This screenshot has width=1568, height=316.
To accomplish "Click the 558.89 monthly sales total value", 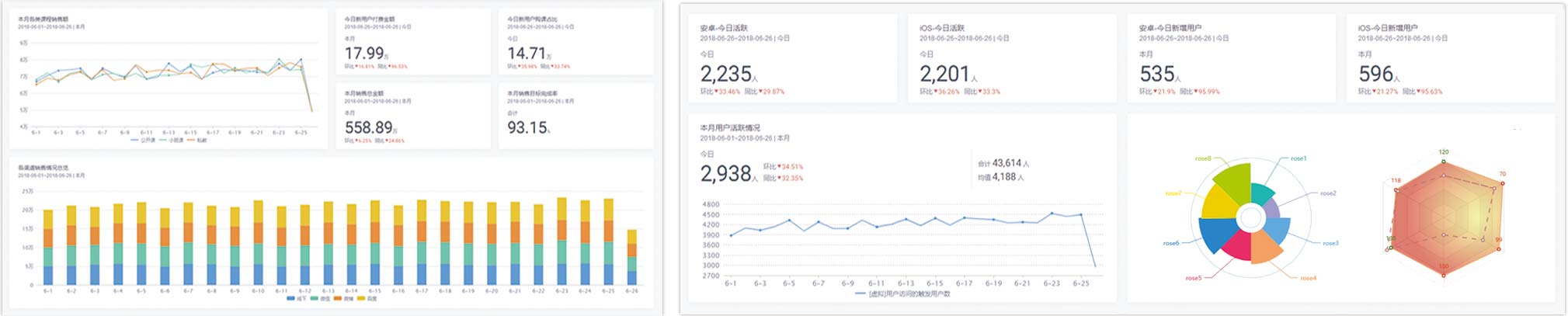I will pyautogui.click(x=370, y=127).
